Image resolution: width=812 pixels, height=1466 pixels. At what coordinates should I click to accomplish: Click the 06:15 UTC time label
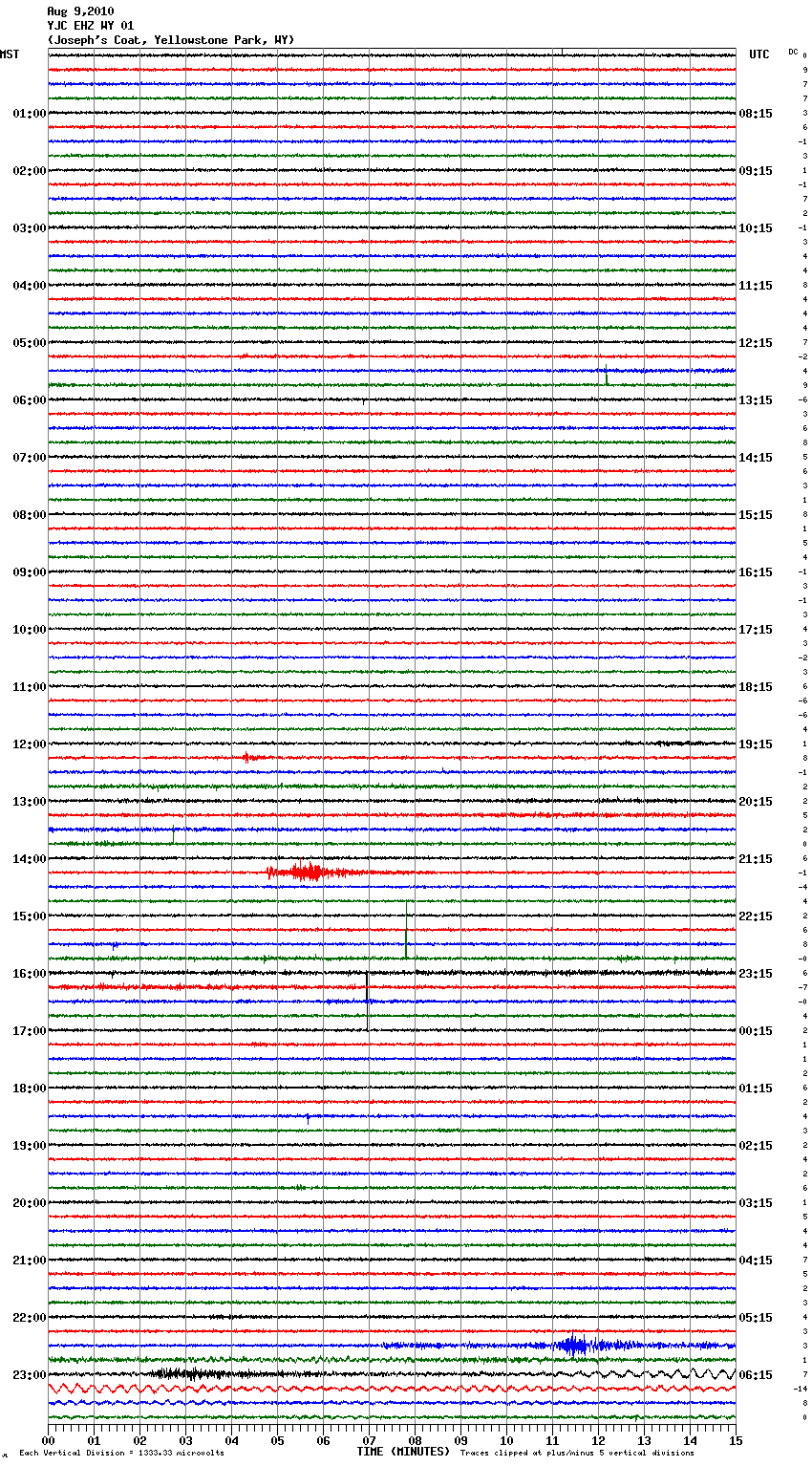(x=756, y=1375)
